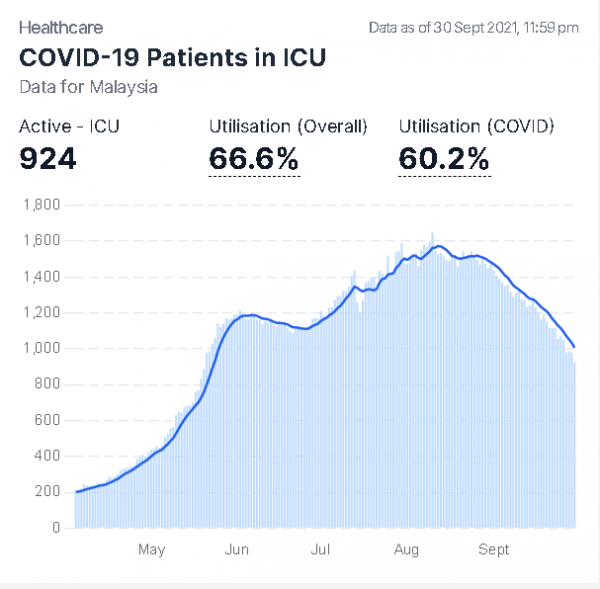Click the 60.2% COVID utilisation value
The height and width of the screenshot is (589, 600).
pyautogui.click(x=444, y=158)
